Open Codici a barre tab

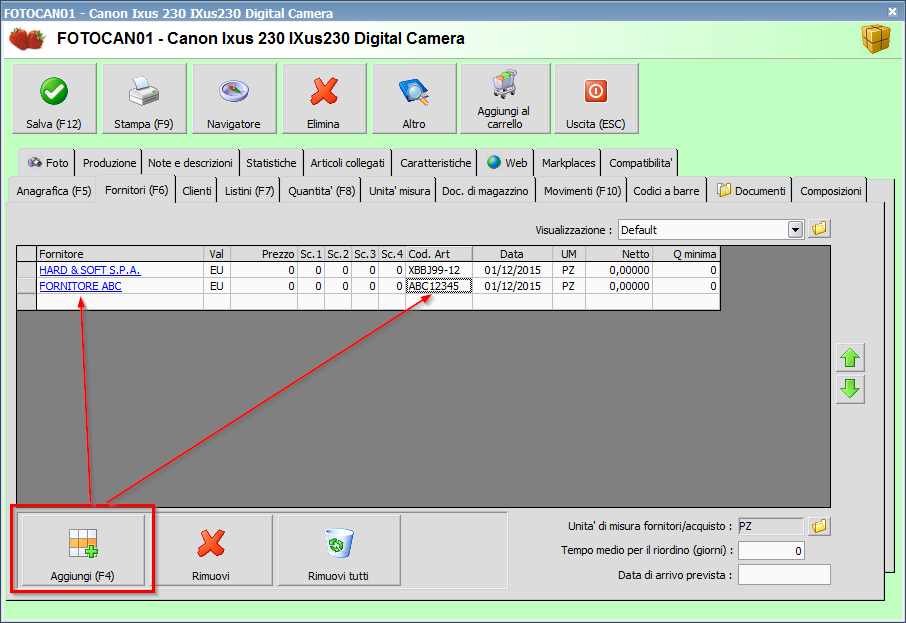tap(666, 191)
